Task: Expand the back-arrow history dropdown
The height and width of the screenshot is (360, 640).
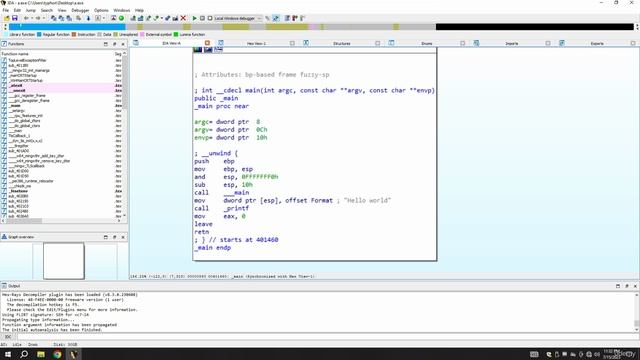Action: pos(31,18)
